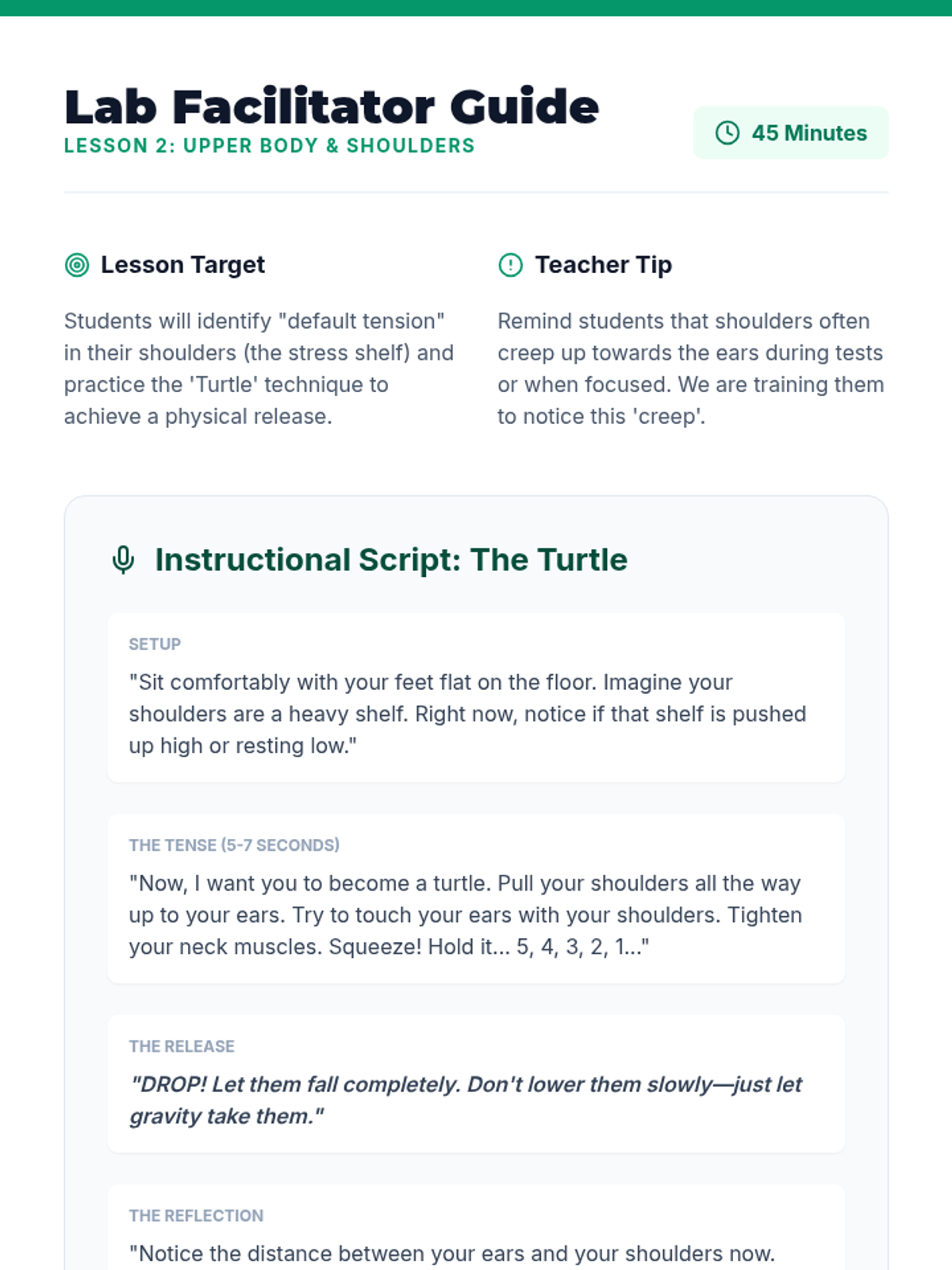Click THE RELEASE section label
952x1270 pixels.
click(182, 1046)
